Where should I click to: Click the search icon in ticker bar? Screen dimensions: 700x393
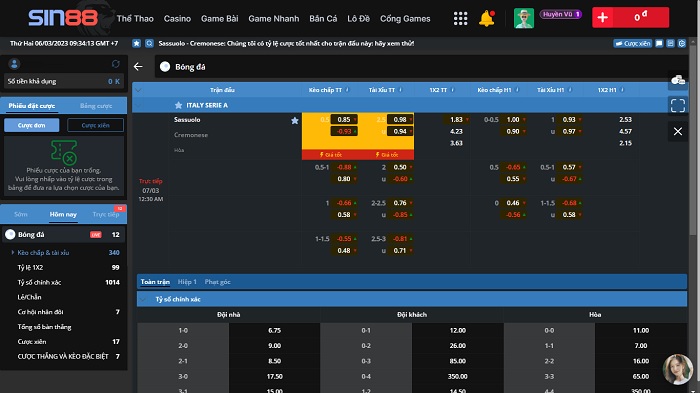(149, 43)
